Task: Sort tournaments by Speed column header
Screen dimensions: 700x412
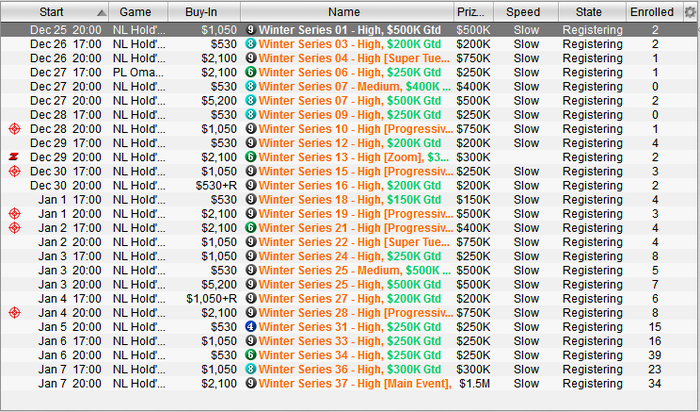Action: [526, 12]
